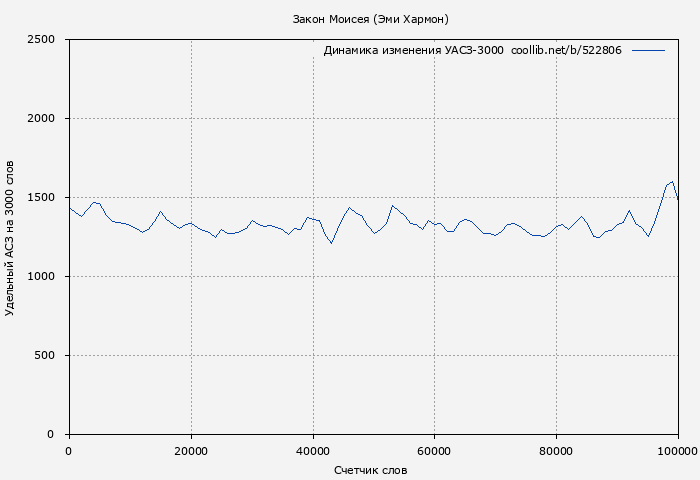Image resolution: width=700 pixels, height=480 pixels.
Task: Click the blue legend line sample
Action: tap(648, 50)
